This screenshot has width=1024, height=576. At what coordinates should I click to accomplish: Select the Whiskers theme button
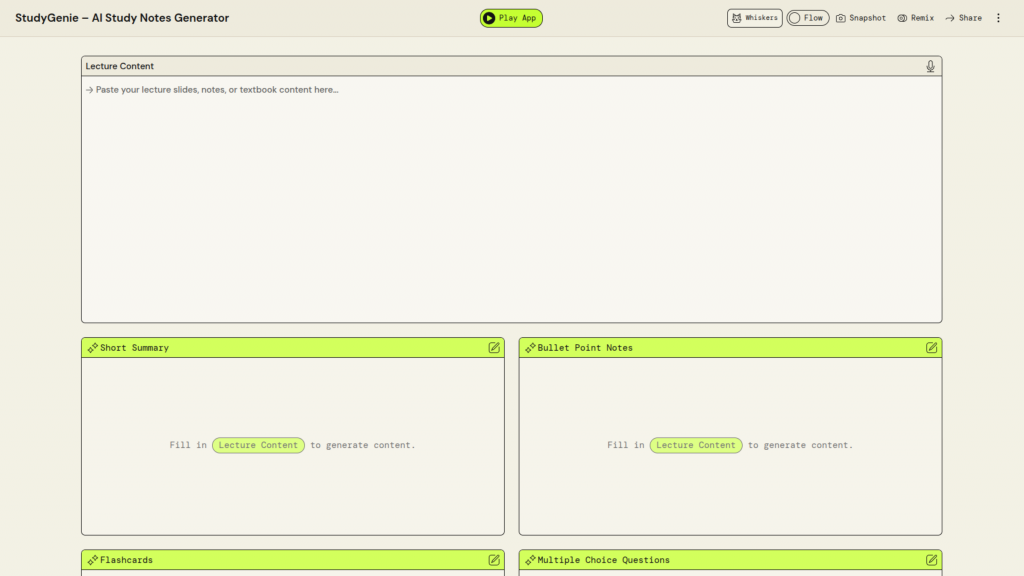[754, 18]
